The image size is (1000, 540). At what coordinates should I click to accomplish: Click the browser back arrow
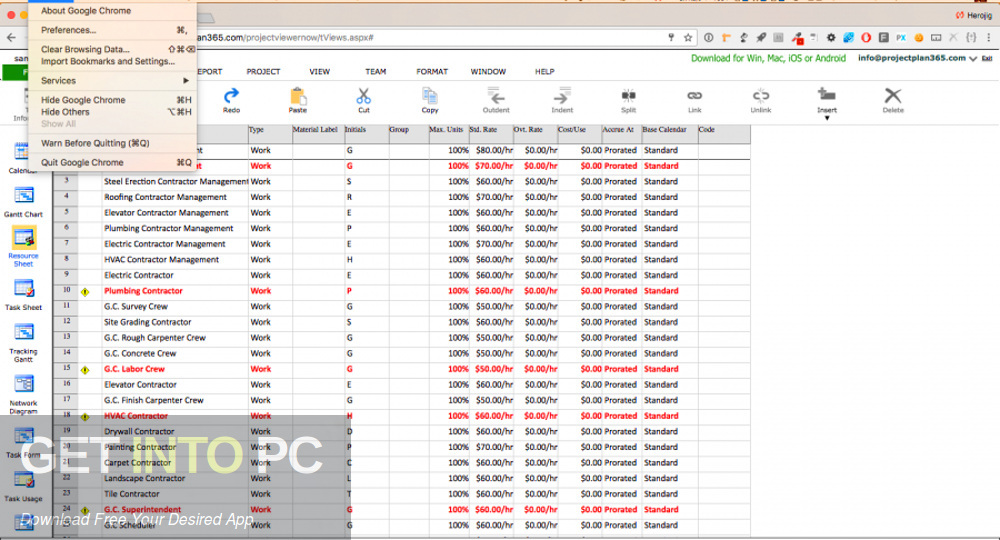click(x=11, y=38)
